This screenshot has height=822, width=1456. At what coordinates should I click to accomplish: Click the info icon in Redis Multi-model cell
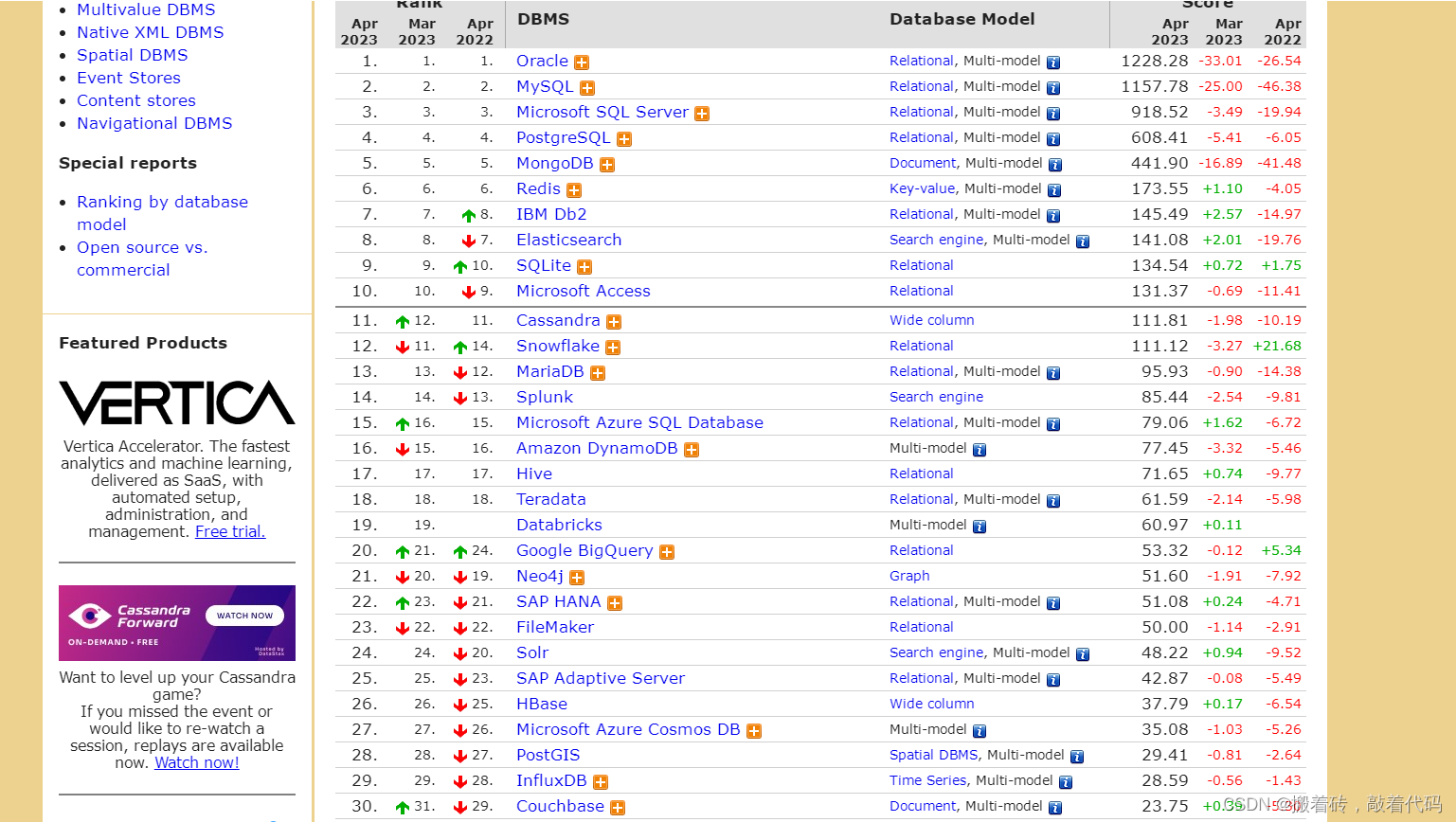(x=1053, y=190)
